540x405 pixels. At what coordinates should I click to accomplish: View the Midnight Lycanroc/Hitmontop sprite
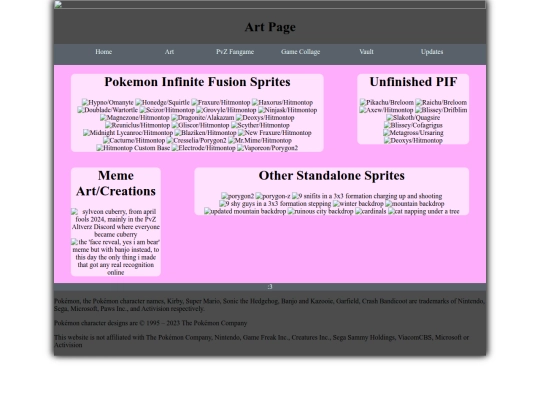(x=128, y=133)
